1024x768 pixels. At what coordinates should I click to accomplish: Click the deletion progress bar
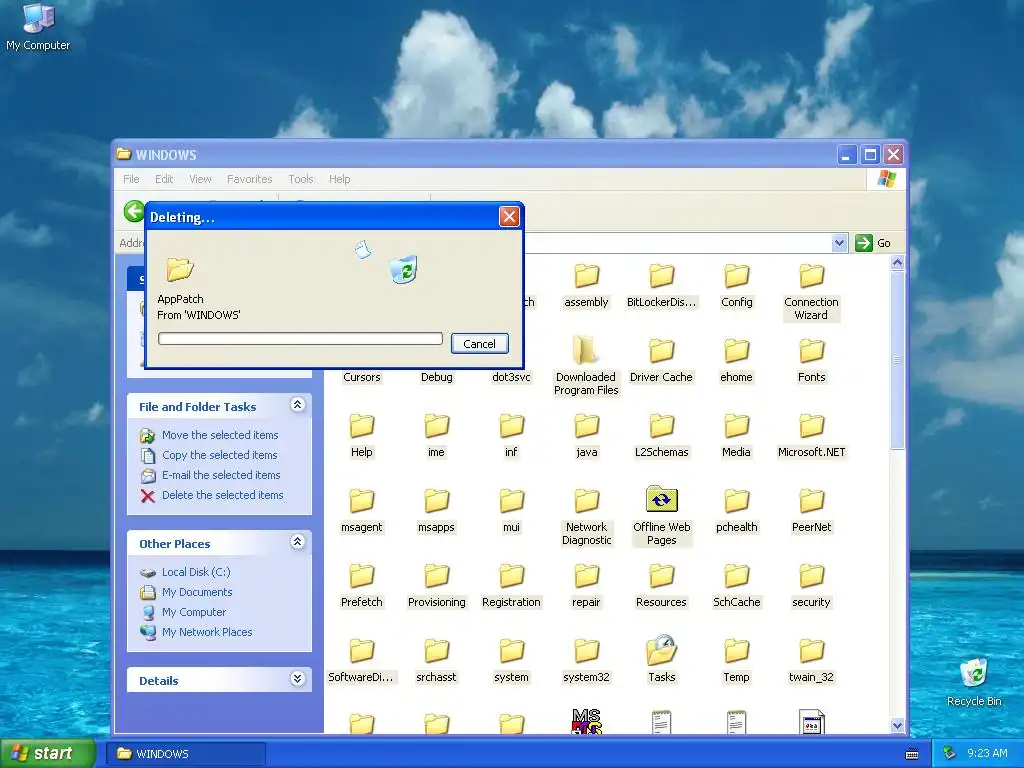click(x=300, y=338)
